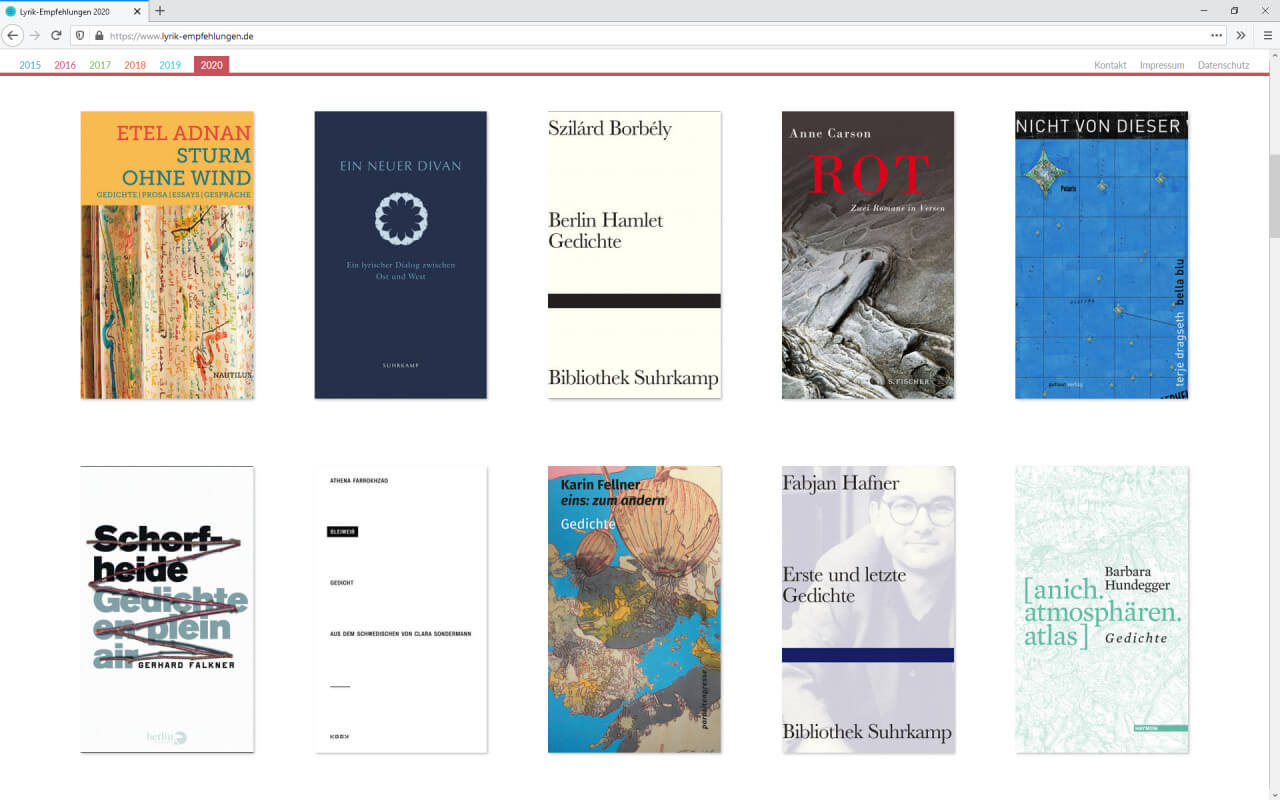Click the shield tracking protection icon
This screenshot has width=1280, height=800.
point(81,35)
